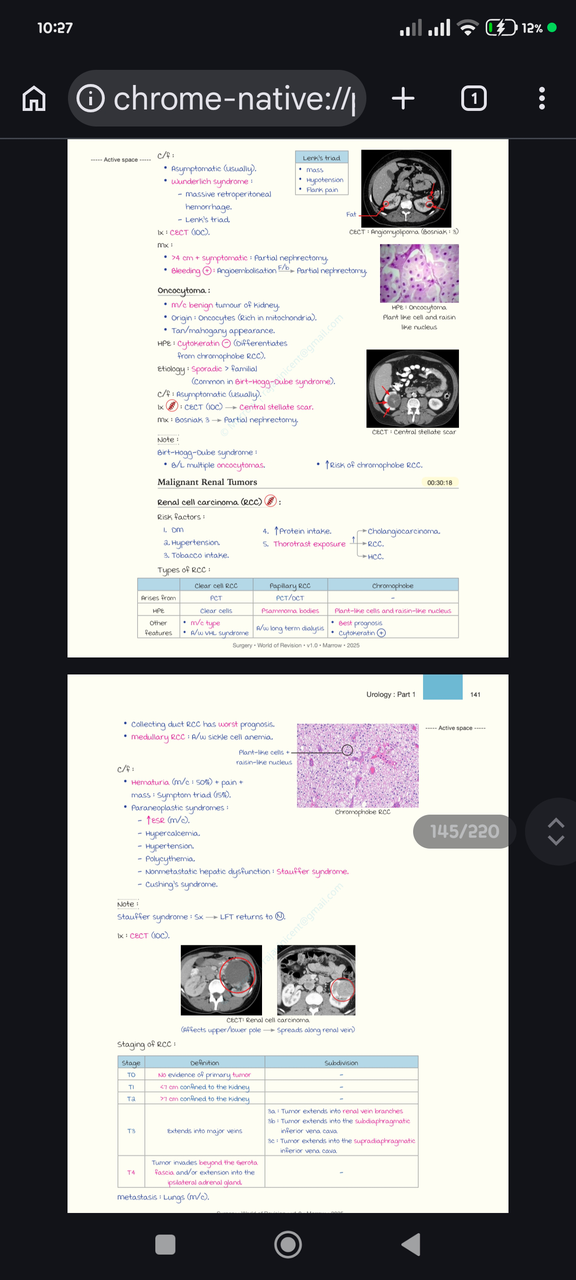Tap the T4 stage row cell

[x=131, y=1173]
